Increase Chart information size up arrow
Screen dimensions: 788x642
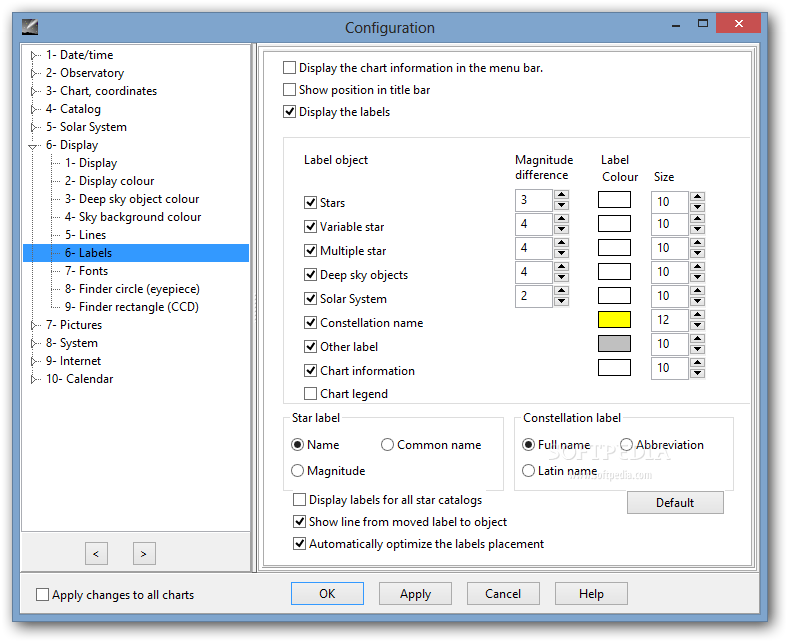(697, 363)
